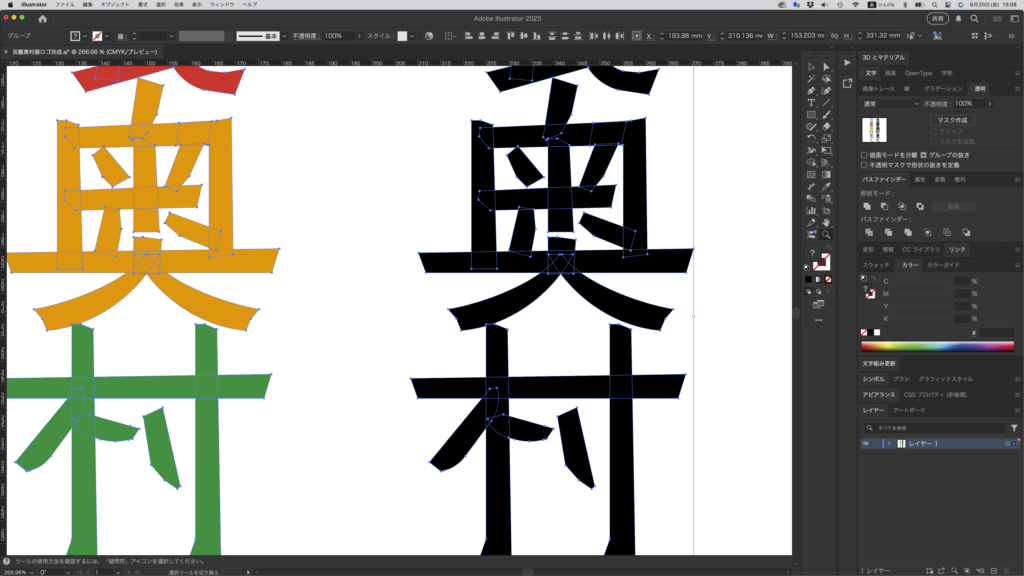The height and width of the screenshot is (576, 1024).
Task: Open the blend mode 通常 dropdown
Action: pos(890,103)
